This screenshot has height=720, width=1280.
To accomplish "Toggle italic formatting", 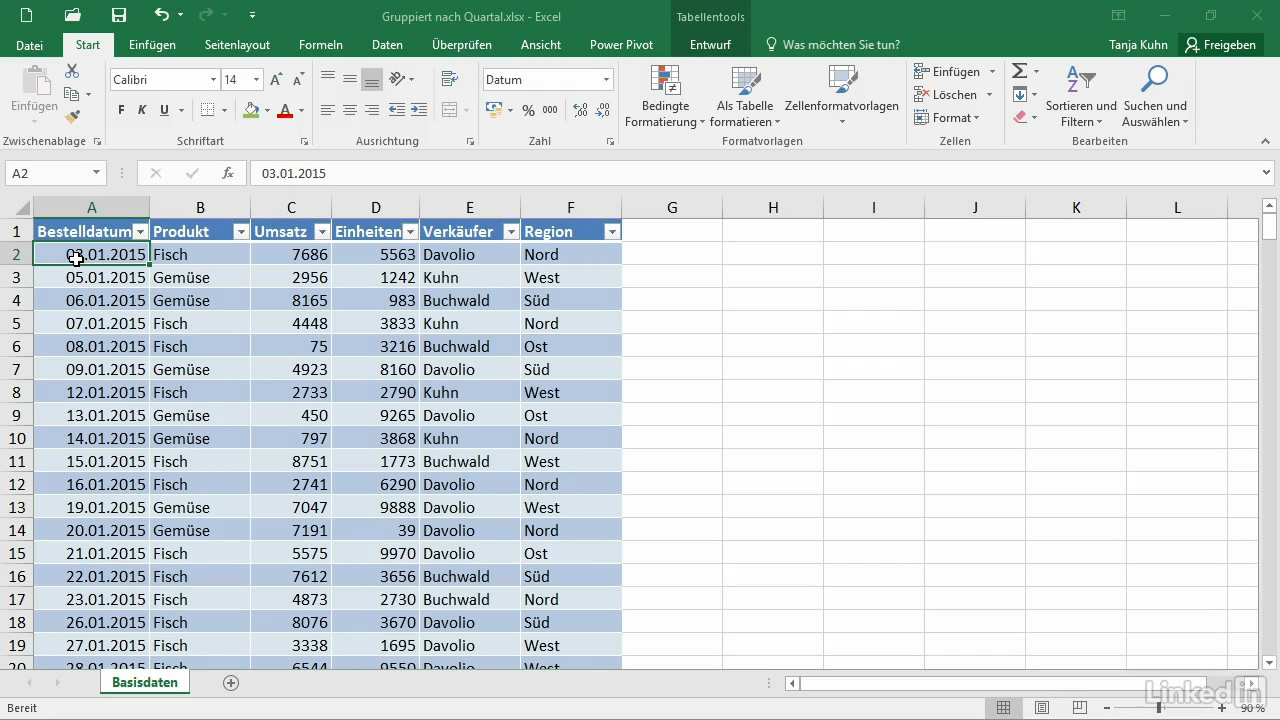I will tap(142, 110).
